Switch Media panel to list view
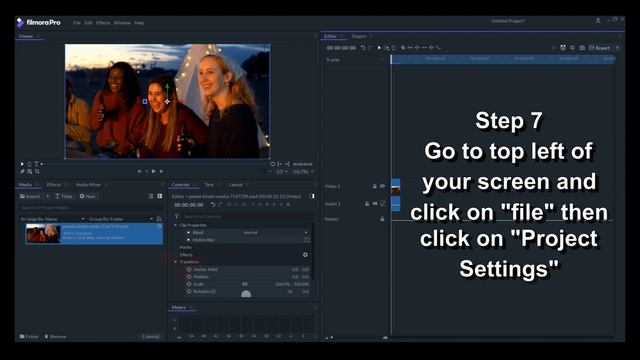Screen dimensions: 640x360 point(151,196)
